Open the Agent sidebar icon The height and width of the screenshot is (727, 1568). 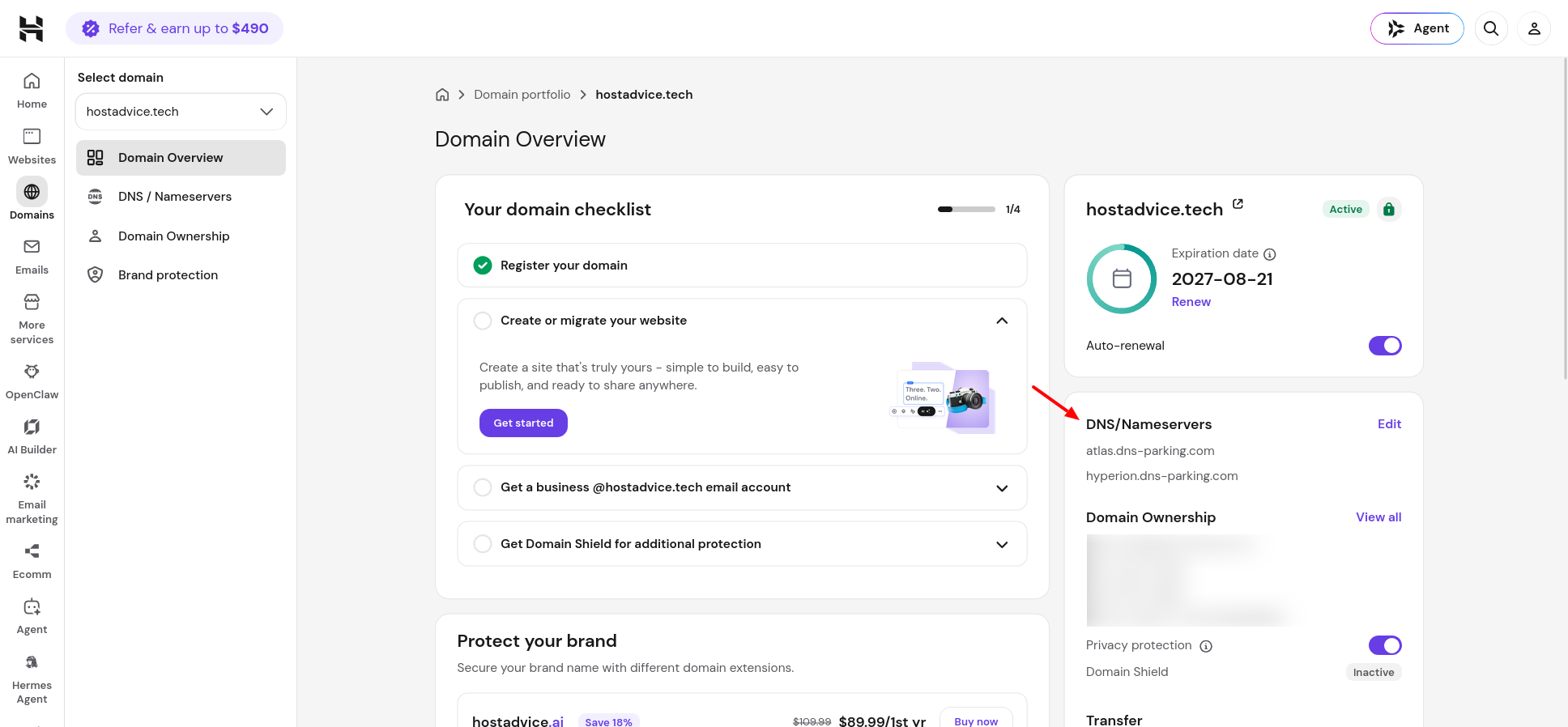[32, 606]
